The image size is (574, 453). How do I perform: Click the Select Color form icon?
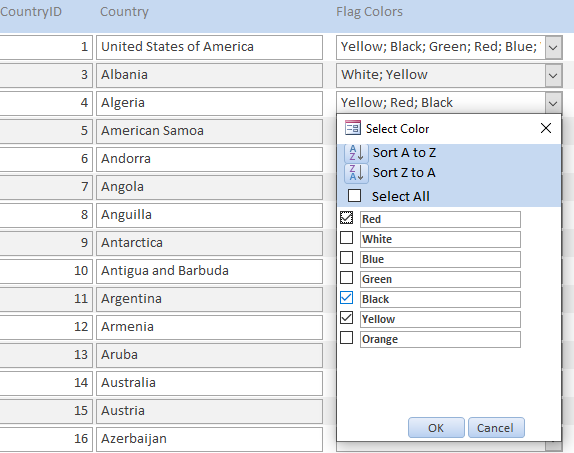(x=353, y=128)
